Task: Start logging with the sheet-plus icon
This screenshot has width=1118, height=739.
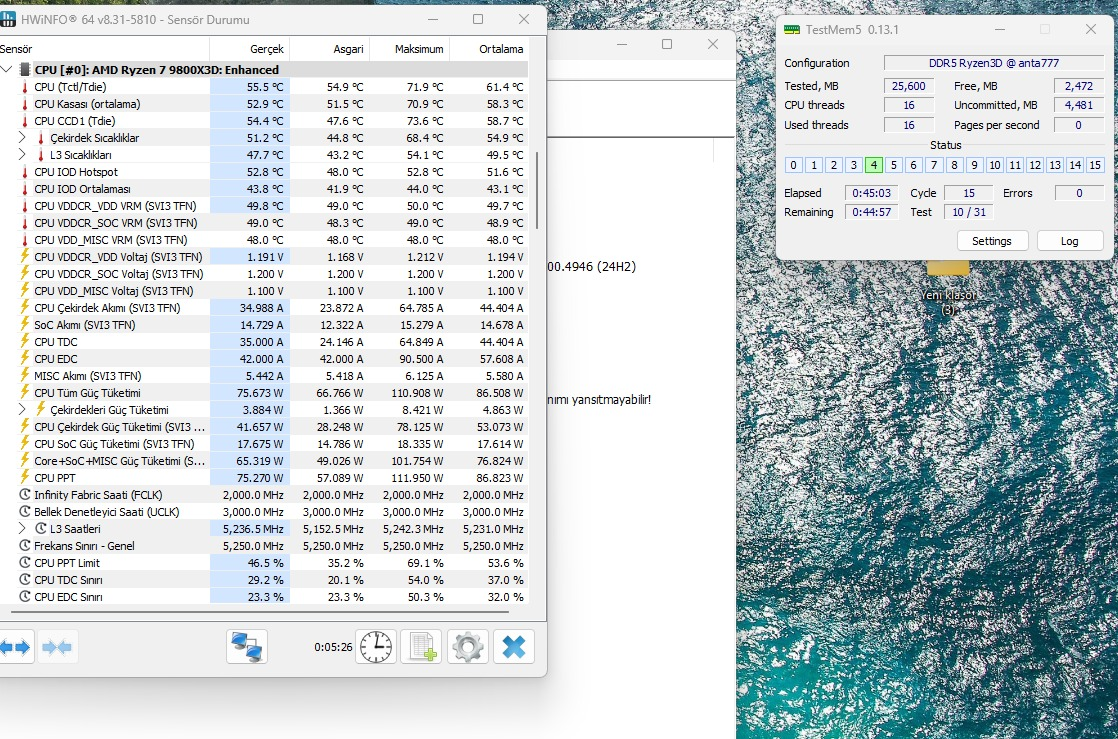Action: [421, 647]
